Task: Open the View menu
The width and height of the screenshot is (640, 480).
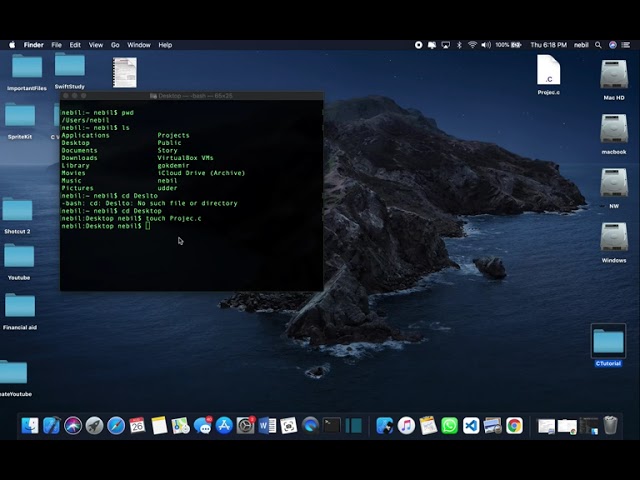Action: pos(96,45)
